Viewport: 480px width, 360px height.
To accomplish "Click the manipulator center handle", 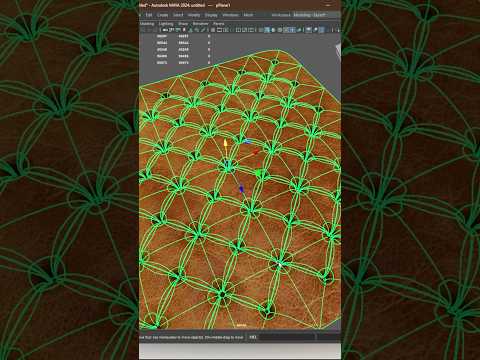I will point(228,163).
